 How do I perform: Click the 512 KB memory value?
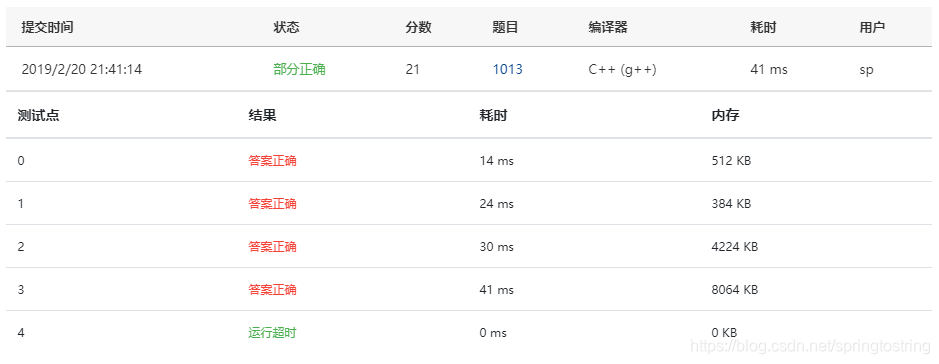tap(731, 160)
